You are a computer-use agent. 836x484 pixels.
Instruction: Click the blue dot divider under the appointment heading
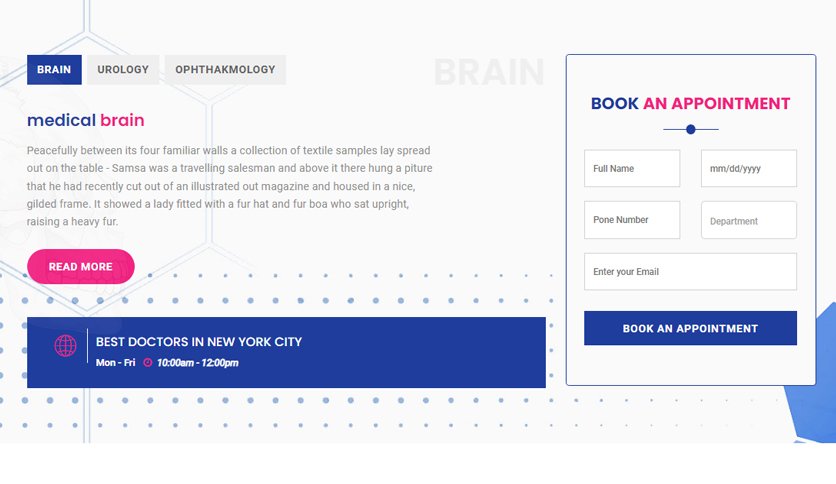coord(690,129)
